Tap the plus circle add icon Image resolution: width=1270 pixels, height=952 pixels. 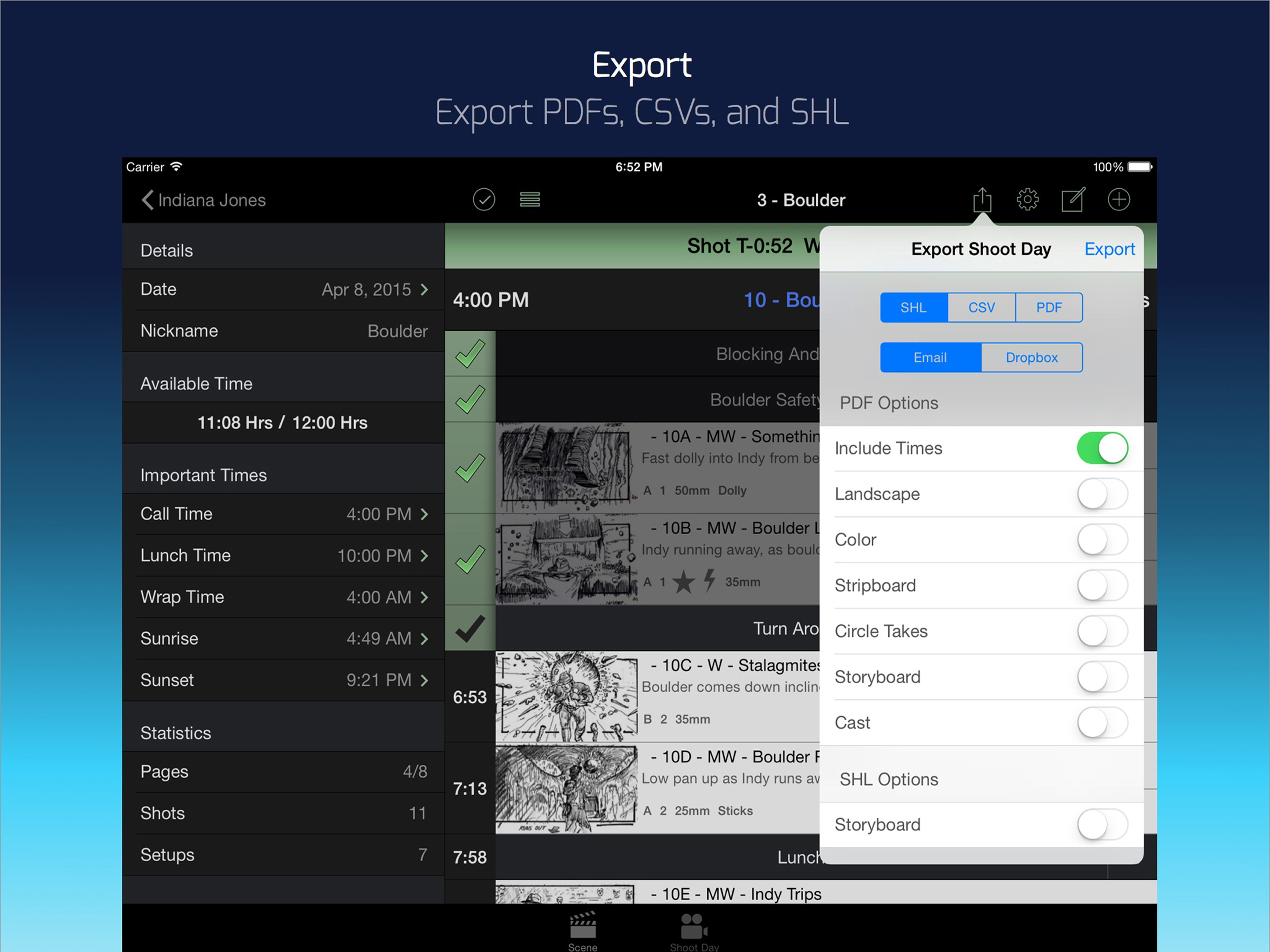point(1118,200)
